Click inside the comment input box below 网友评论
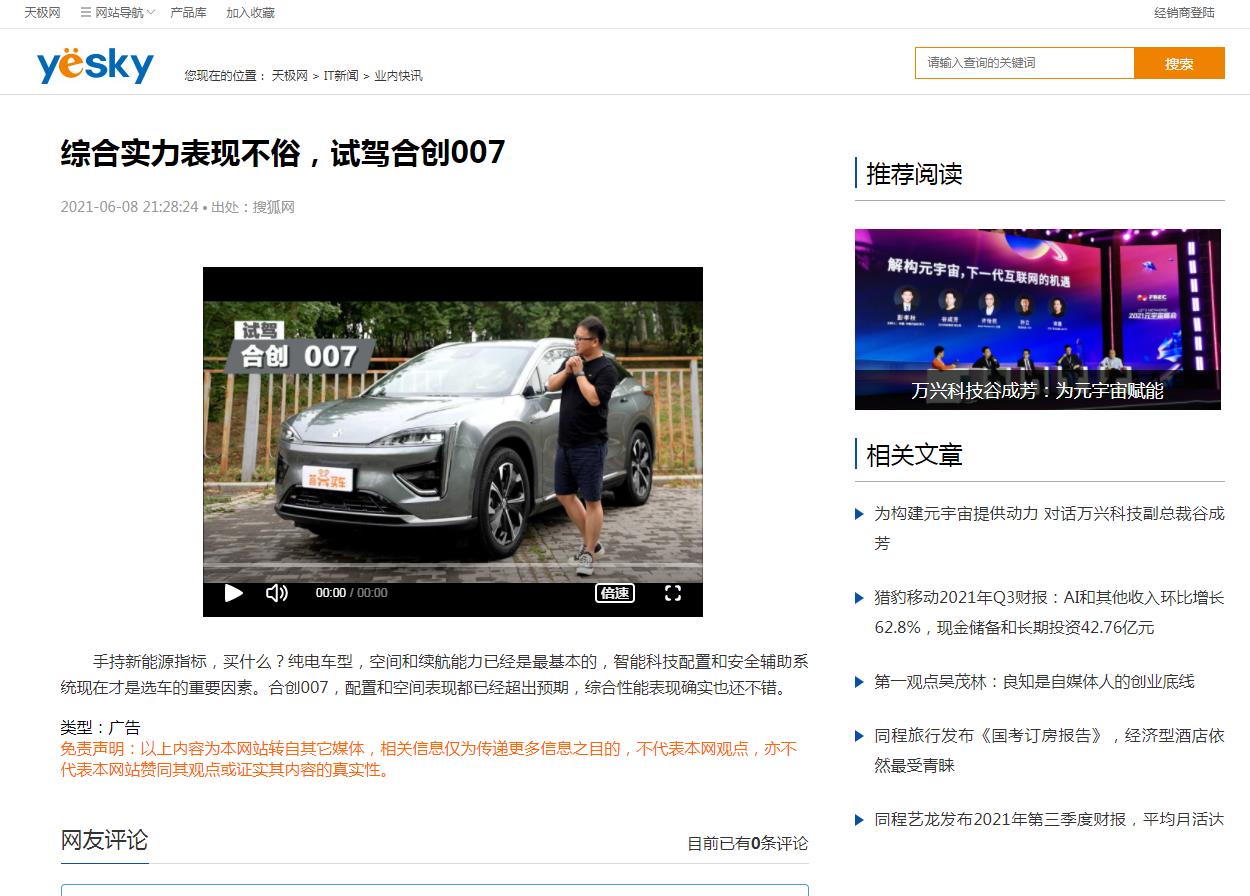Screen dimensions: 1250x896 pyautogui.click(x=435, y=890)
